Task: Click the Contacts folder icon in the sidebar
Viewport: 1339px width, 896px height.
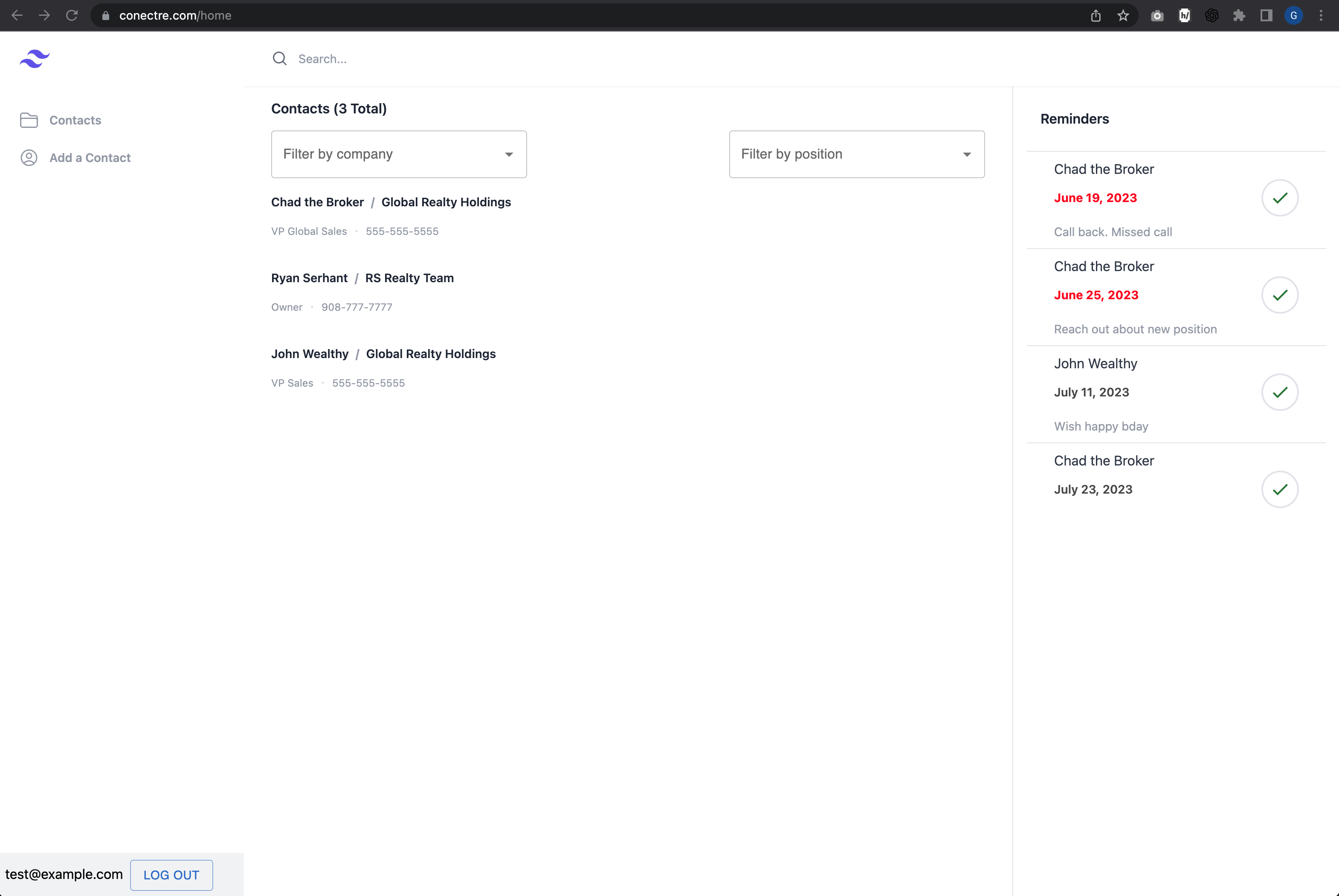Action: point(29,120)
